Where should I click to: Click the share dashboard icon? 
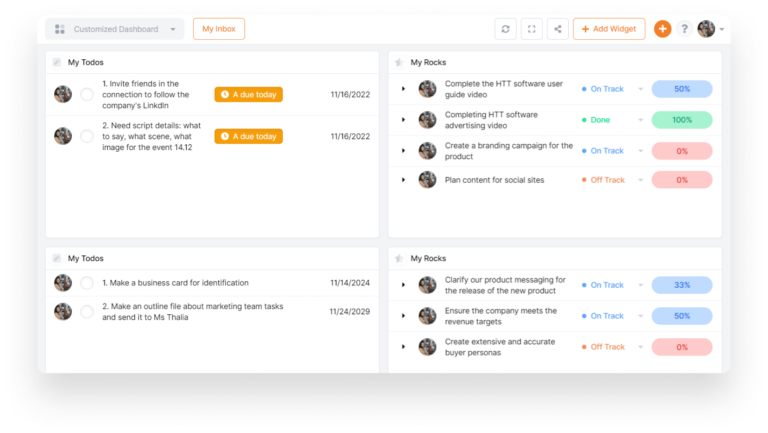[x=558, y=29]
